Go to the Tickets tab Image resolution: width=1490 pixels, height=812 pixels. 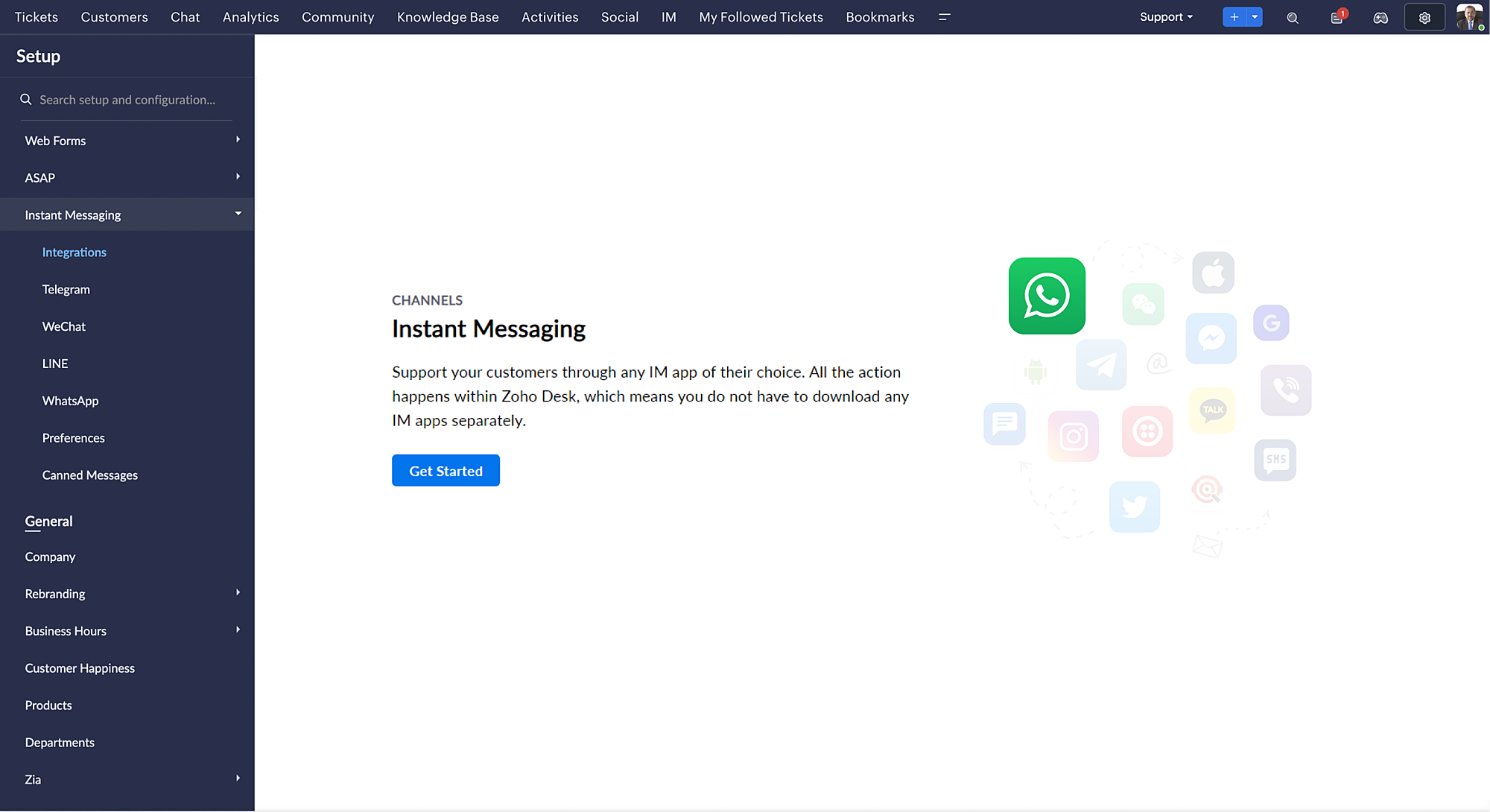[37, 17]
